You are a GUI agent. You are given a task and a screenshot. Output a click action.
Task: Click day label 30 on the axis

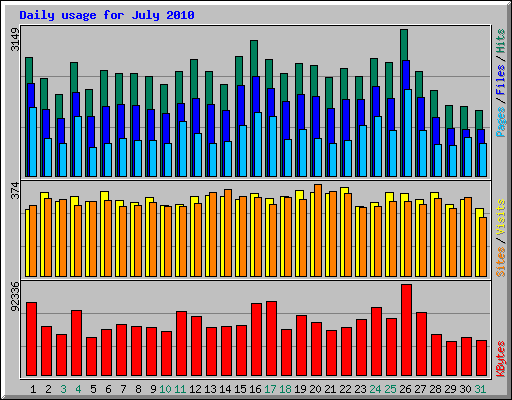pos(465,389)
